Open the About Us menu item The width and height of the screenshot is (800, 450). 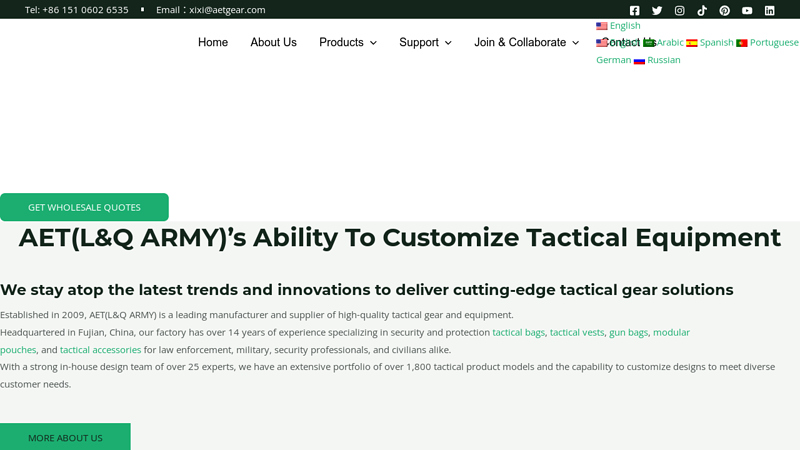[273, 42]
